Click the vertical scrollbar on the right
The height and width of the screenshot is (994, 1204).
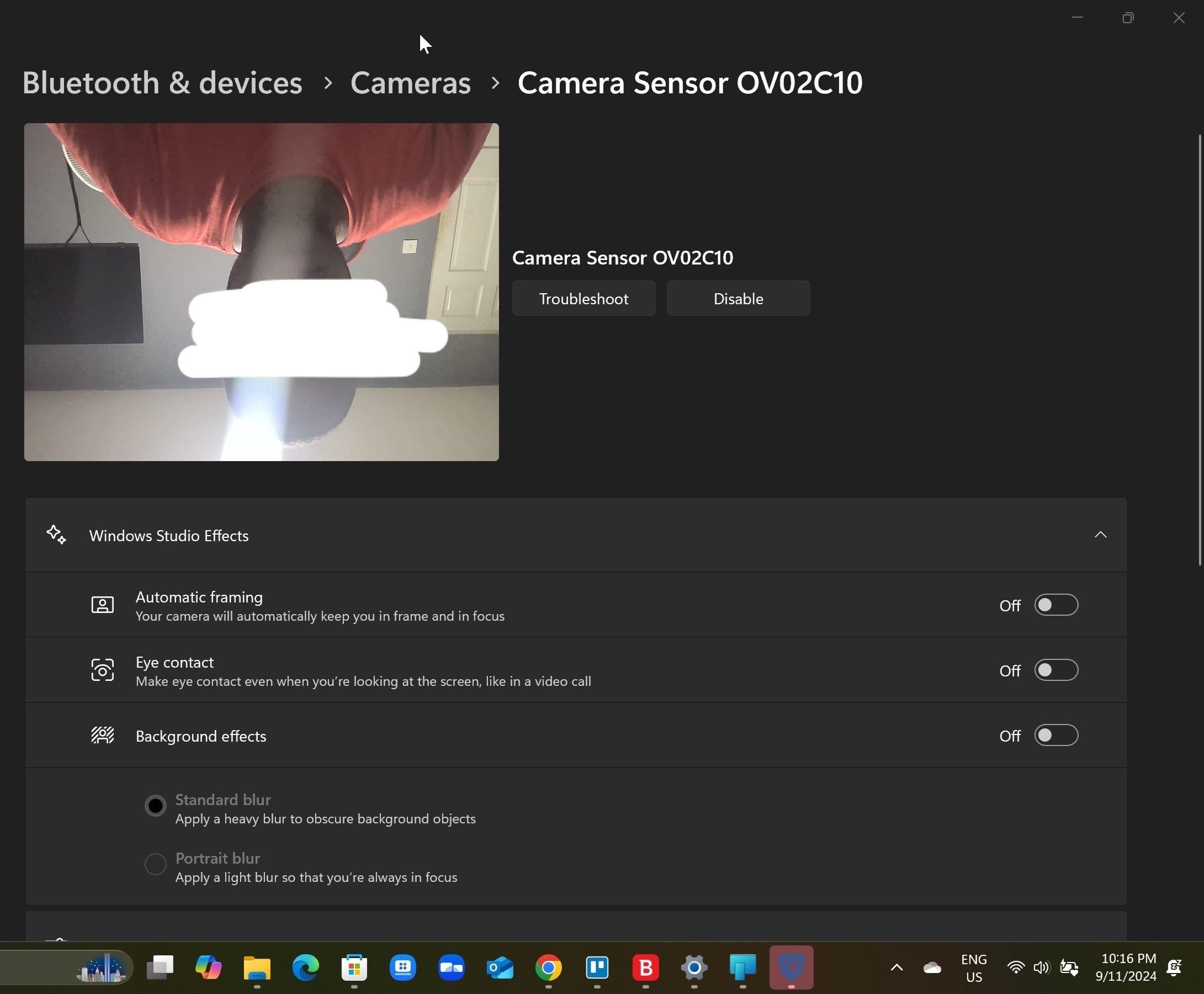pos(1200,349)
